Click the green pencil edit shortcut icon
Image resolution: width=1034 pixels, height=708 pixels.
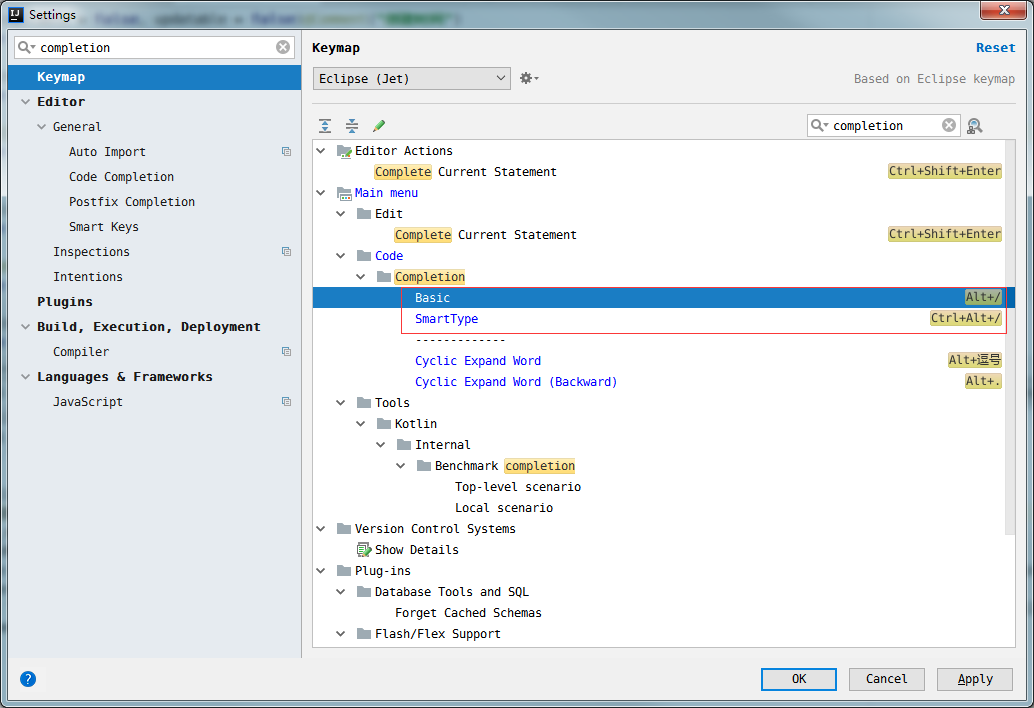[x=379, y=125]
